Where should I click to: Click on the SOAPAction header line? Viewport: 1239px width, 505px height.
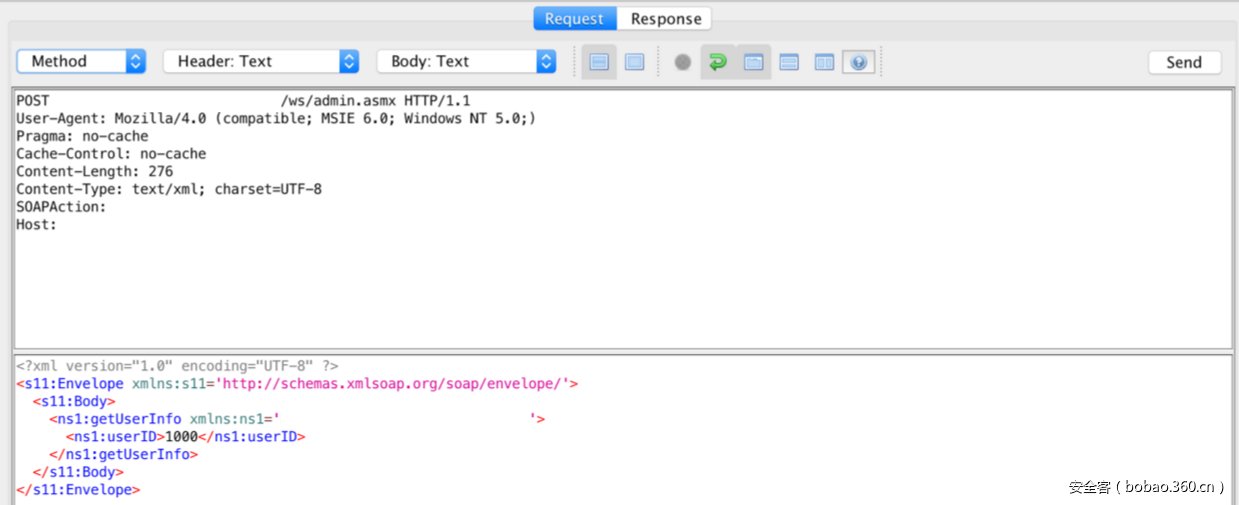coord(61,207)
